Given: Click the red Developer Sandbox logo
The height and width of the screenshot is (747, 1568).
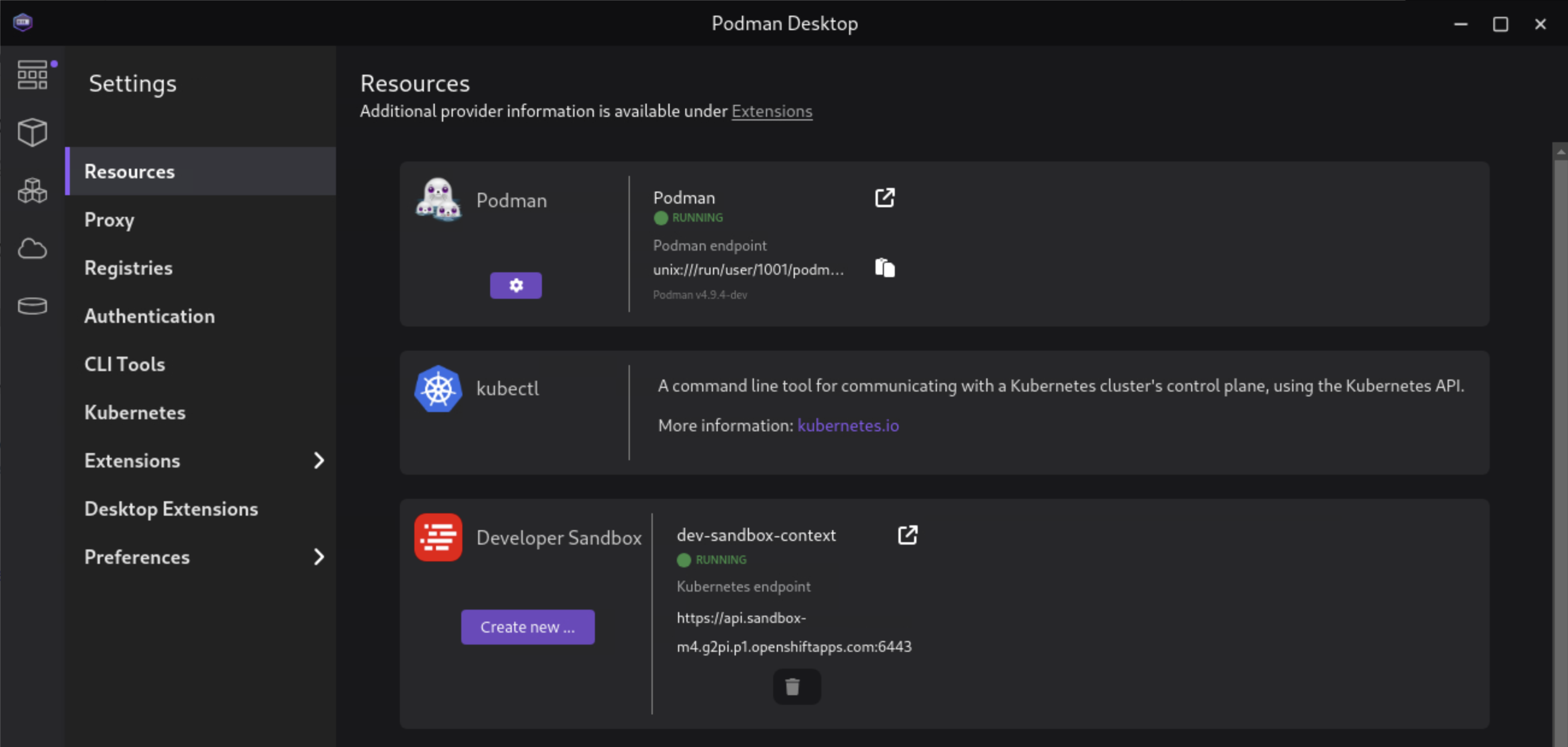Looking at the screenshot, I should (438, 537).
